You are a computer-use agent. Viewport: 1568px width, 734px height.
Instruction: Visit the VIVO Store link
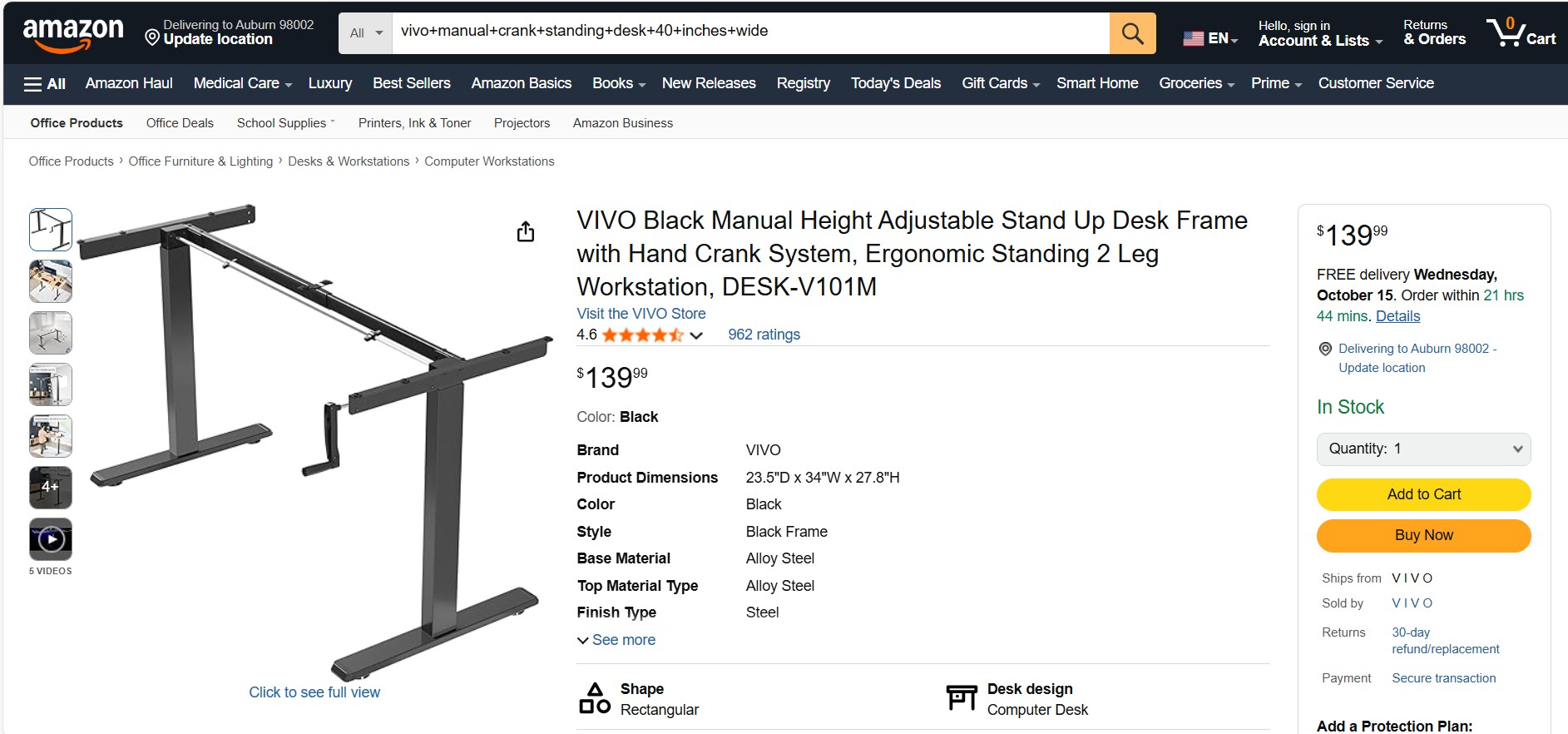(x=641, y=314)
